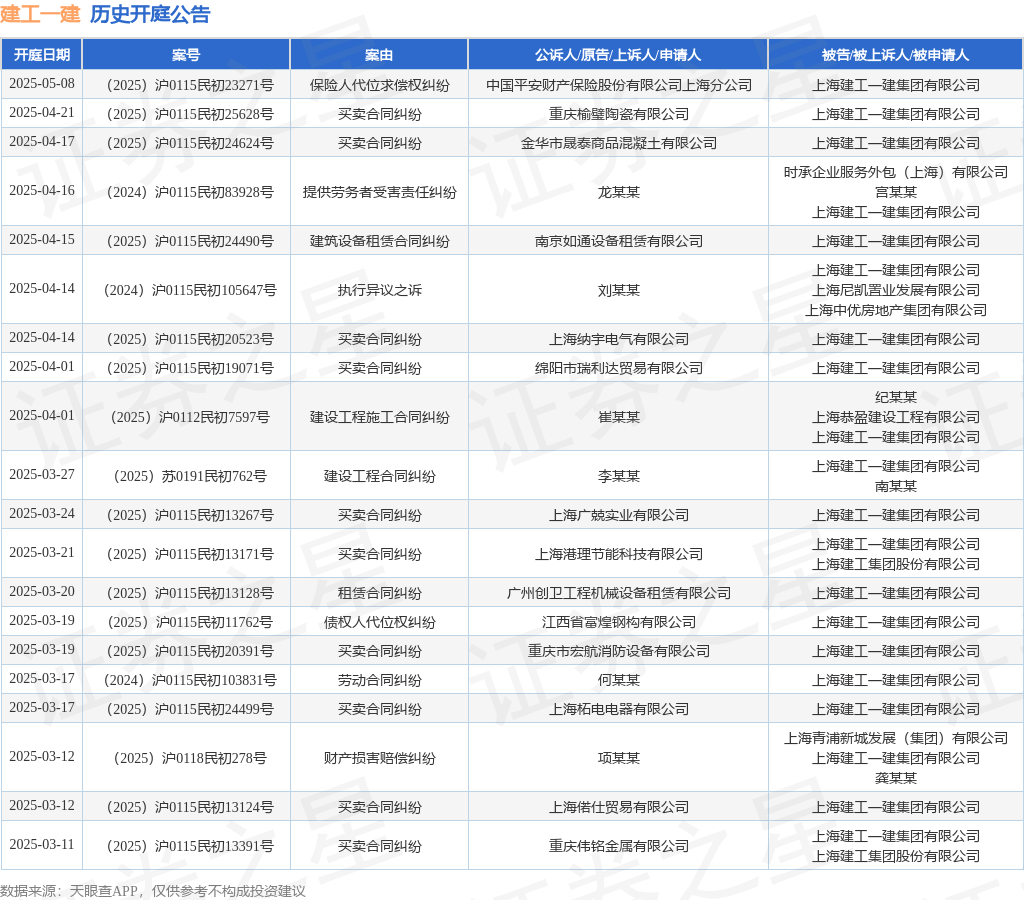Click defendant 南某某
Screen dimensions: 1024x900
tap(895, 486)
